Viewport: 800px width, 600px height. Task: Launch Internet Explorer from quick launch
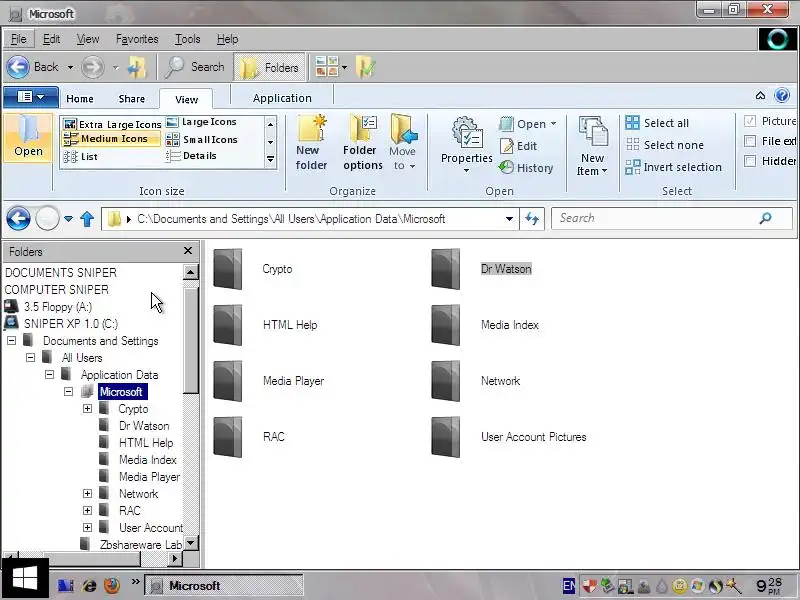[x=90, y=586]
